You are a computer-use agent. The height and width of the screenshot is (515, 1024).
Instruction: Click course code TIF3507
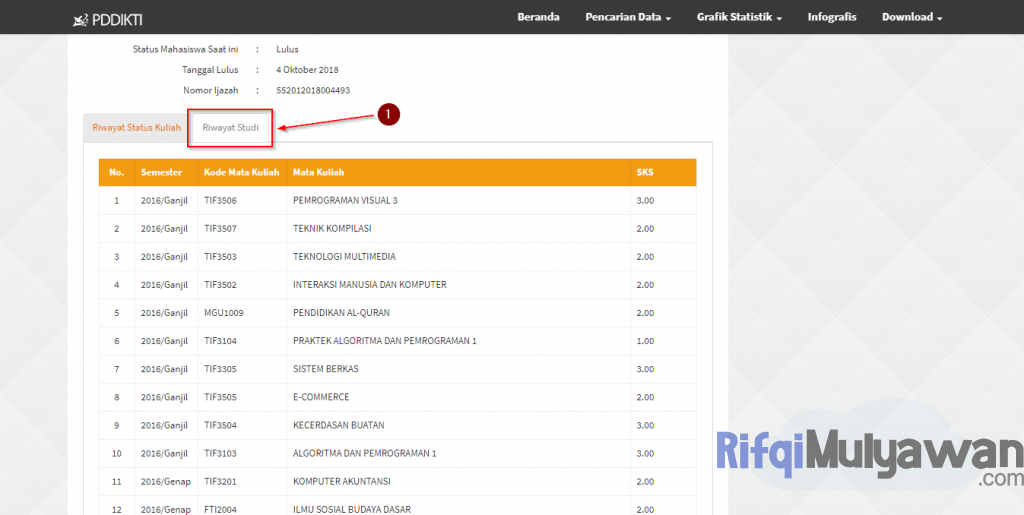220,228
